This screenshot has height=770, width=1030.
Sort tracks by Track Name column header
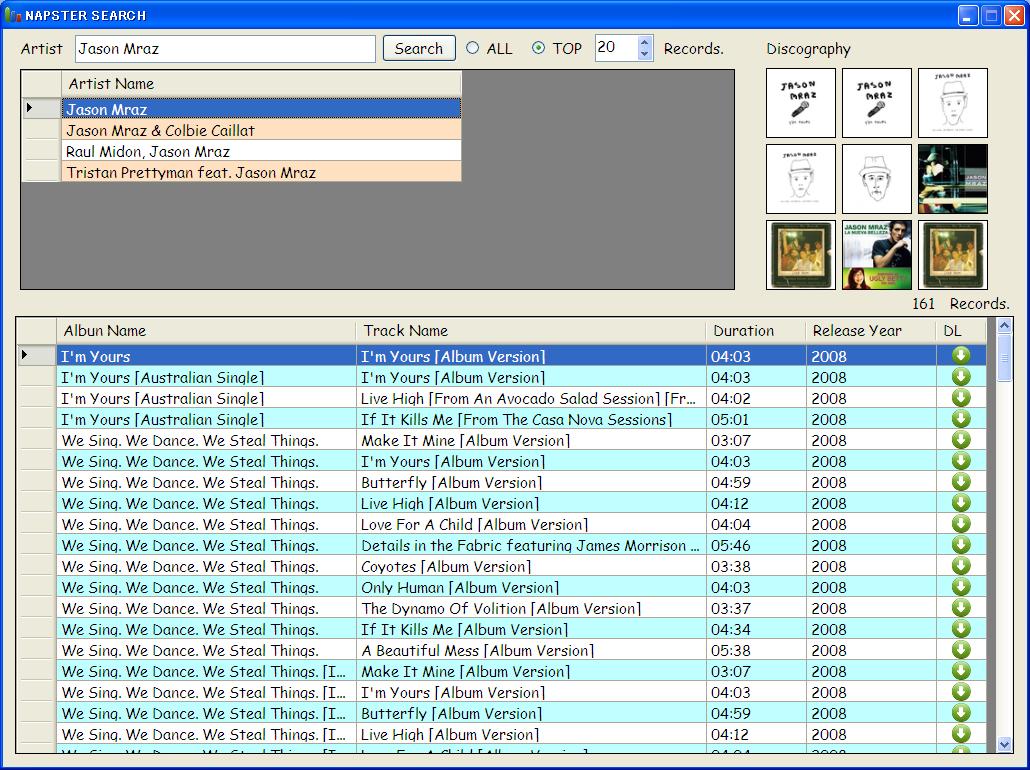(x=531, y=330)
